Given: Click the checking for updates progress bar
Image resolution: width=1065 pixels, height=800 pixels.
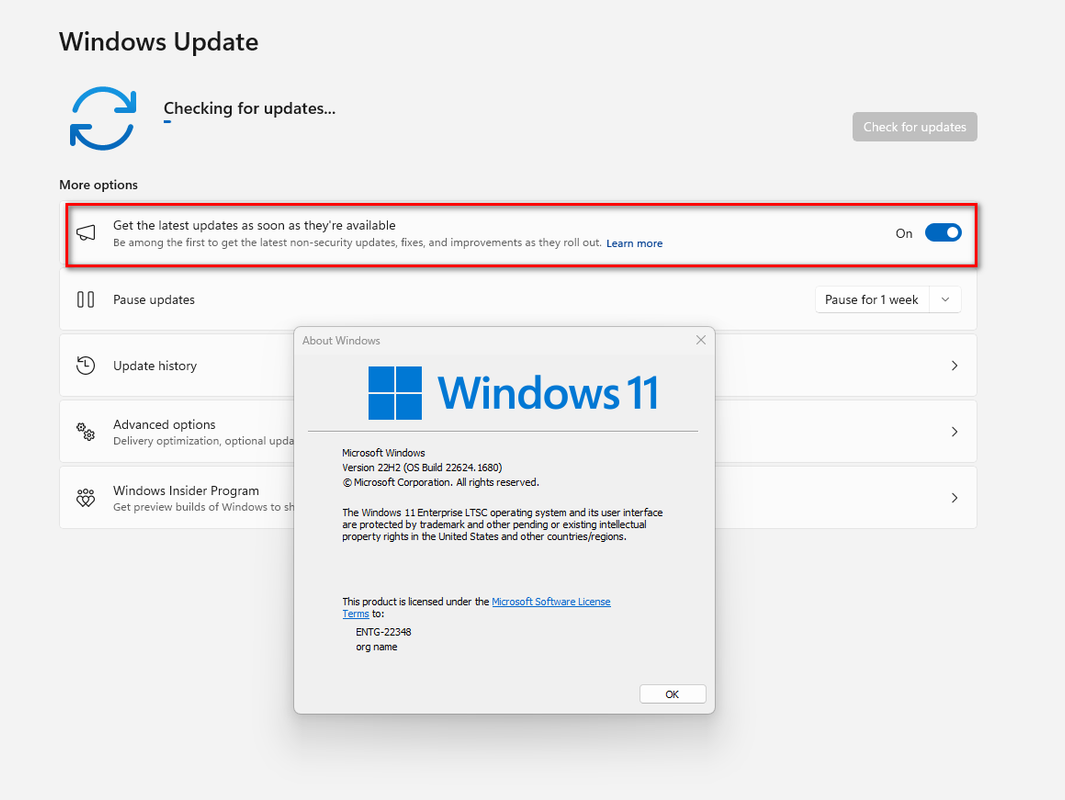Looking at the screenshot, I should pyautogui.click(x=167, y=122).
